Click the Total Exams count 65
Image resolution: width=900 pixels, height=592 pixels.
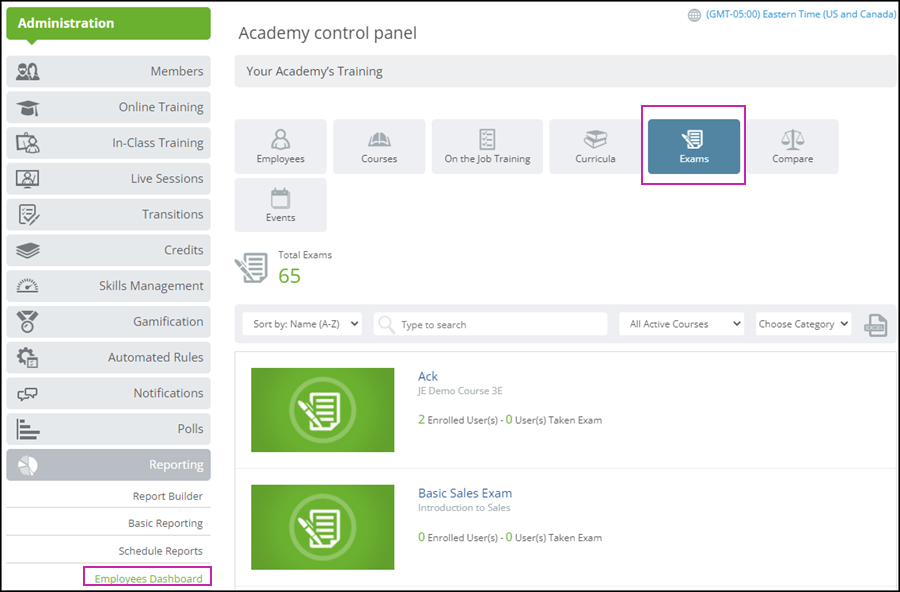click(x=289, y=276)
